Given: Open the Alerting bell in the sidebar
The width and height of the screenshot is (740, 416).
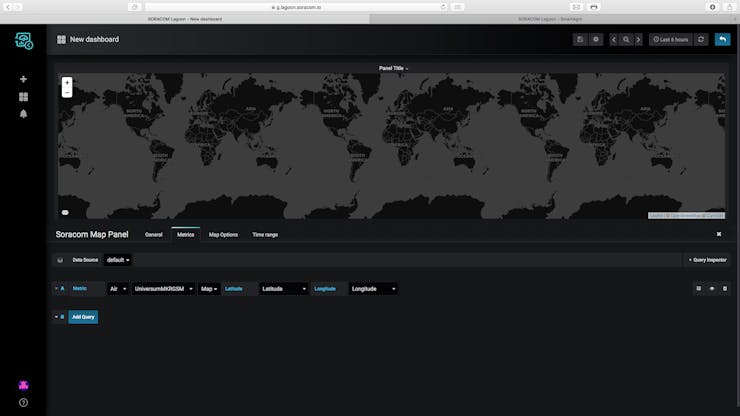Looking at the screenshot, I should click(x=23, y=114).
